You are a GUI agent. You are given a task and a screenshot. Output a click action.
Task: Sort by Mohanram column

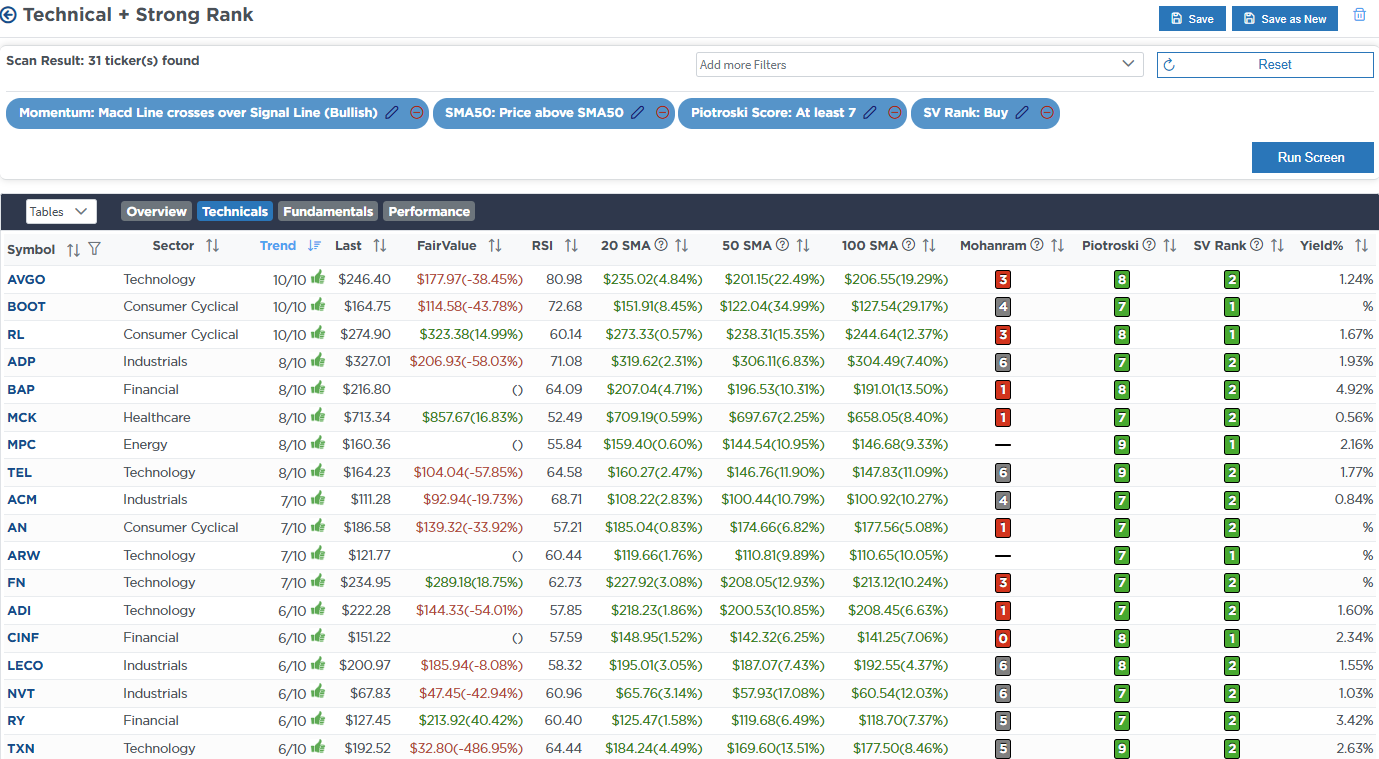pos(1057,245)
